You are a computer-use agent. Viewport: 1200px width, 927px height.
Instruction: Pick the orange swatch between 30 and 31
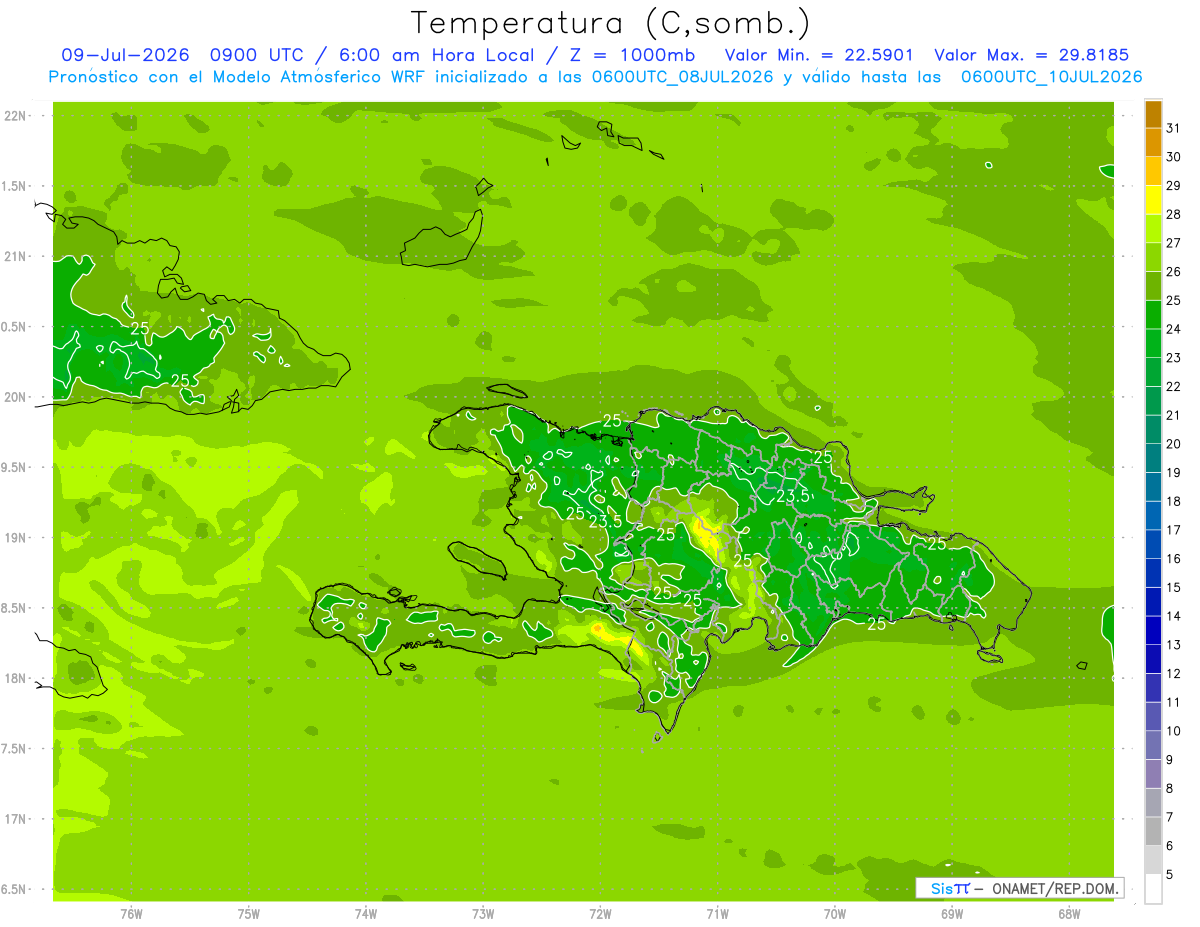[1153, 143]
